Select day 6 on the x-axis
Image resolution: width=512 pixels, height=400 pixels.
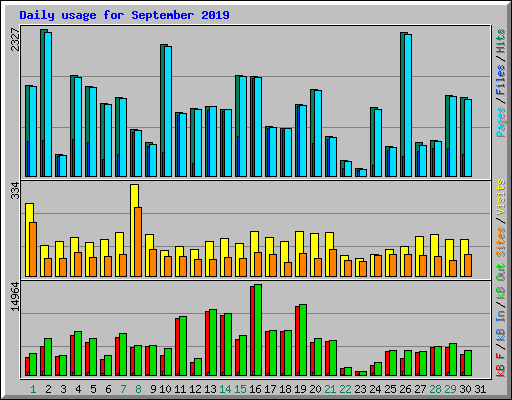(x=108, y=389)
